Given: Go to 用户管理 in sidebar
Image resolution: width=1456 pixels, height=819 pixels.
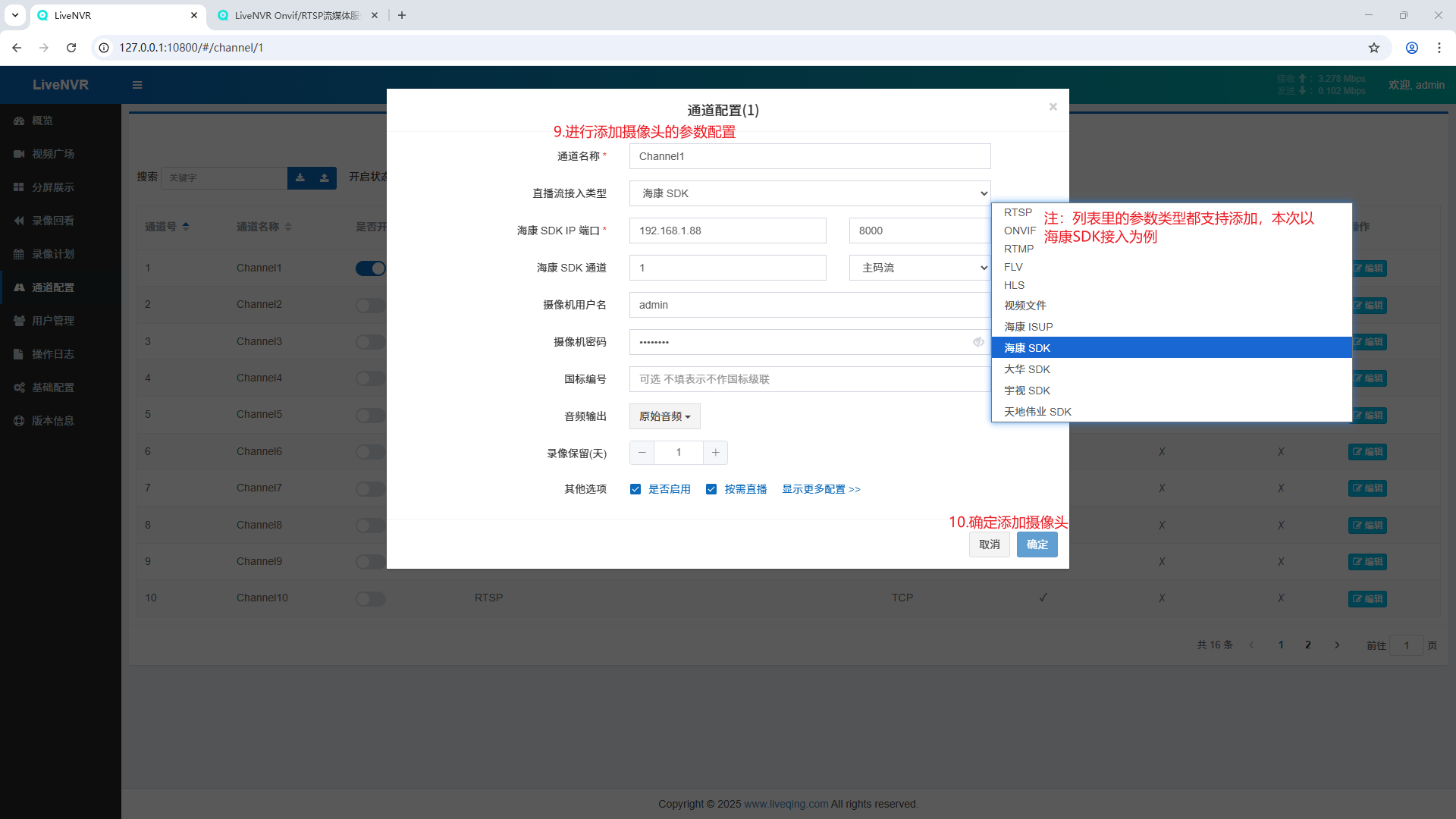Looking at the screenshot, I should pyautogui.click(x=52, y=321).
